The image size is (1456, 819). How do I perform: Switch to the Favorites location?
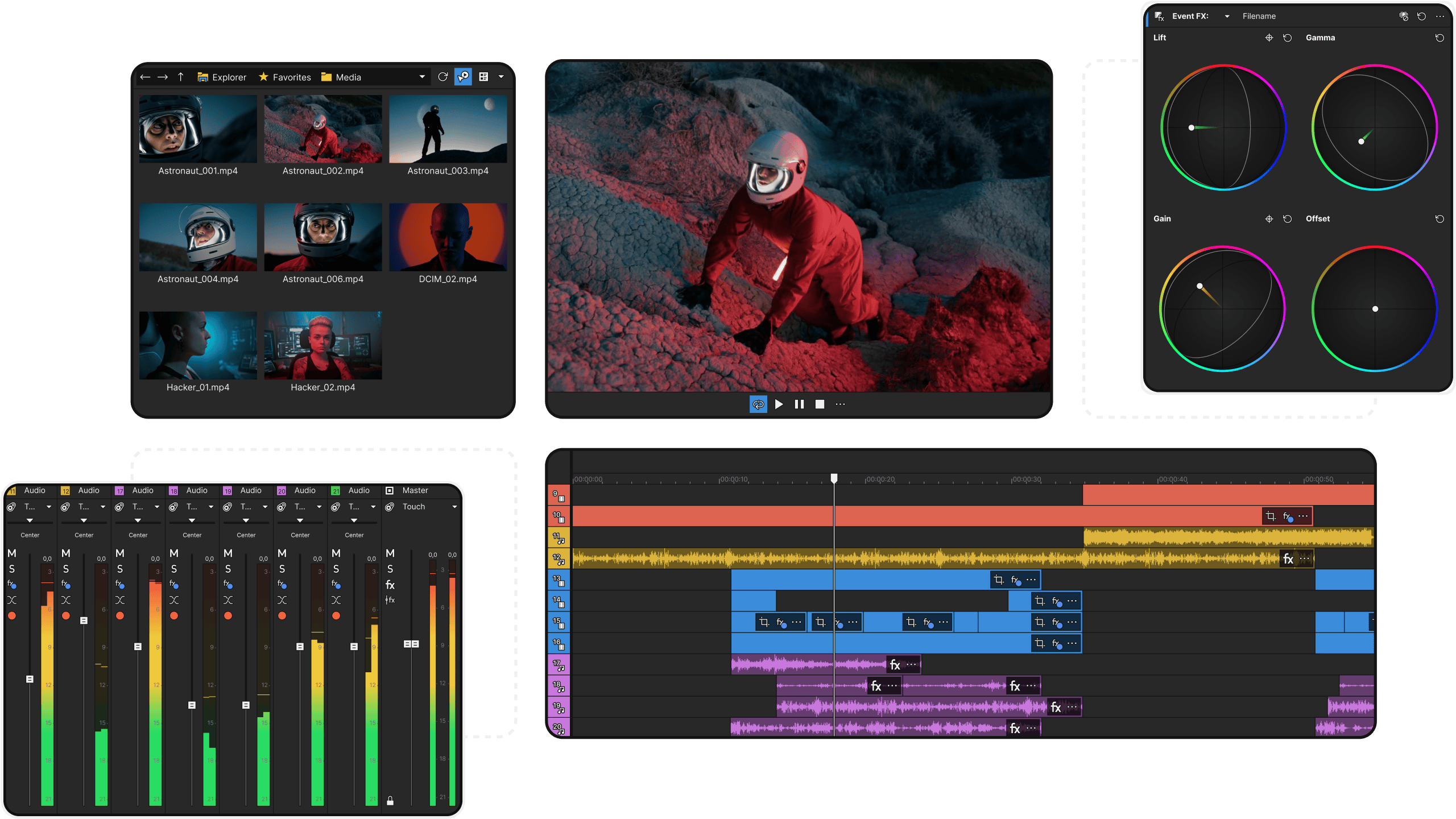[285, 77]
